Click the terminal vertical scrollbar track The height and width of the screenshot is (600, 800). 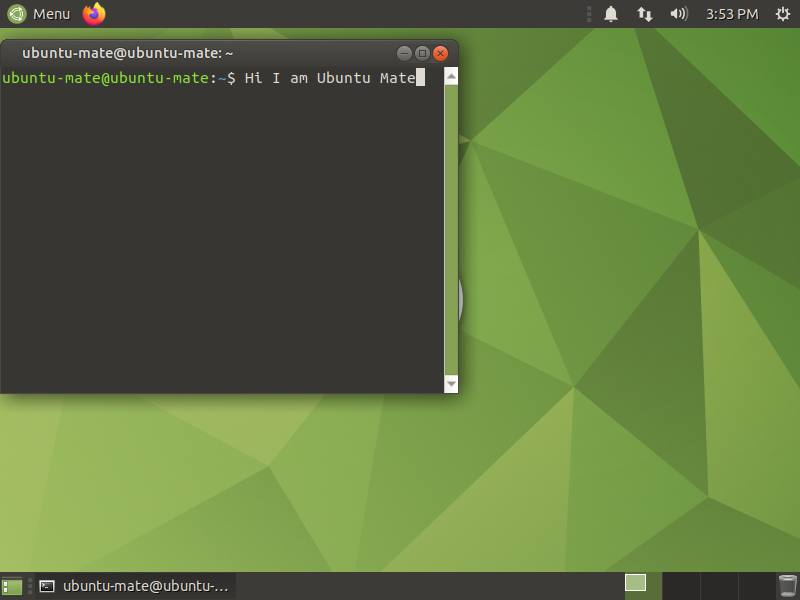(x=451, y=230)
